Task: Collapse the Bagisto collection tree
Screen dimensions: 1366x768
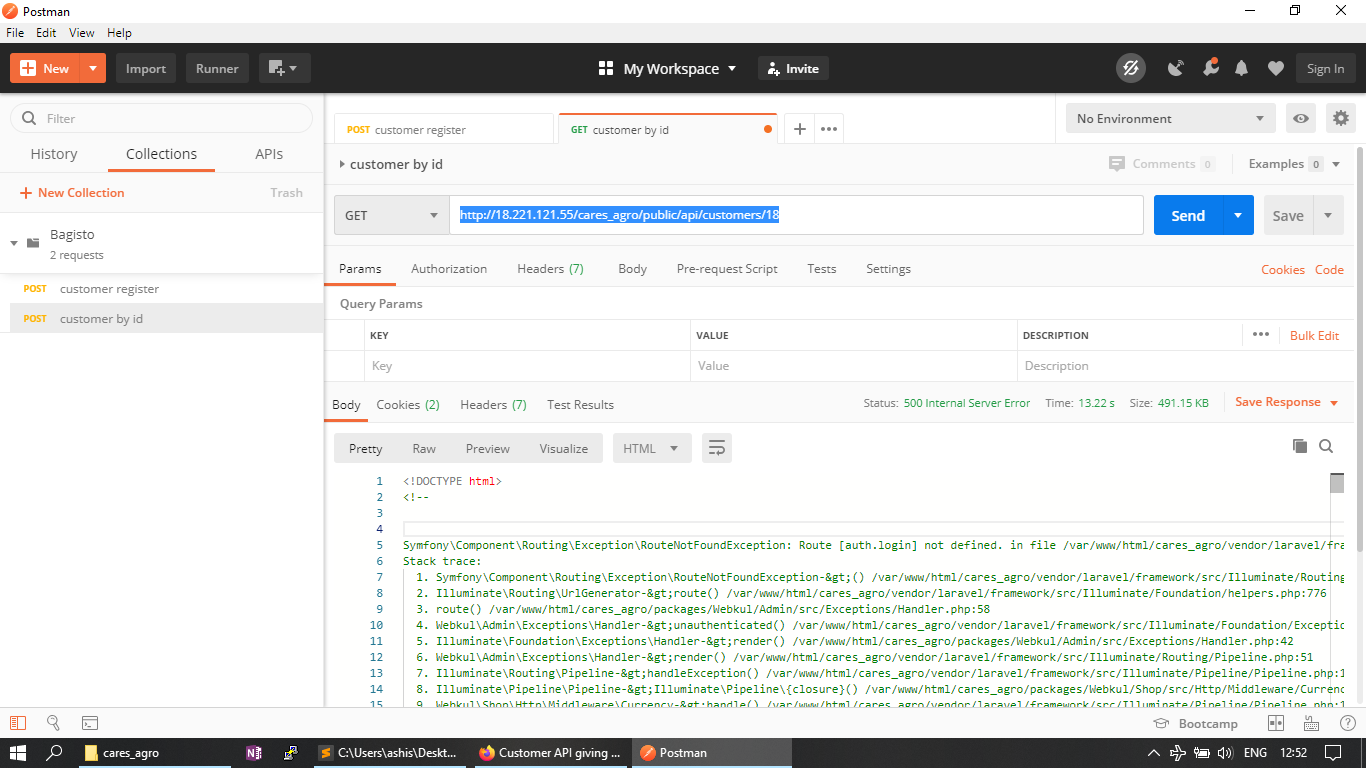Action: click(x=14, y=243)
